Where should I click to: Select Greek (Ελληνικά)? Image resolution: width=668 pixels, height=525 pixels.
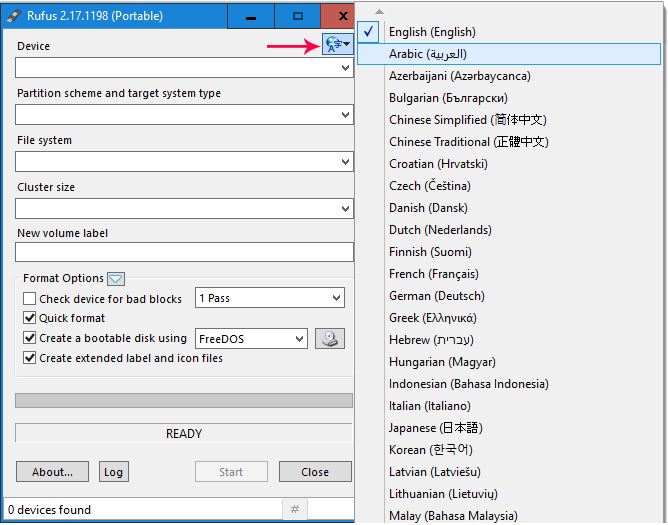point(509,318)
